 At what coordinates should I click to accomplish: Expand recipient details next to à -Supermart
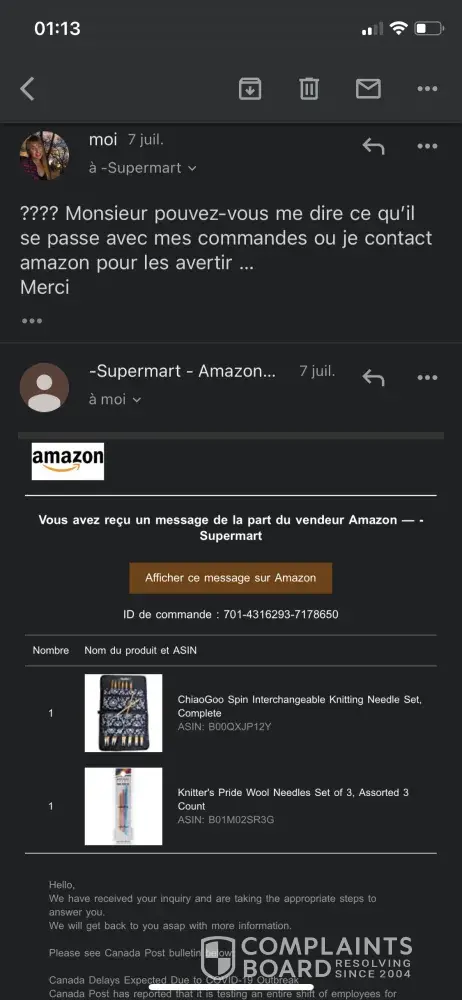[192, 168]
